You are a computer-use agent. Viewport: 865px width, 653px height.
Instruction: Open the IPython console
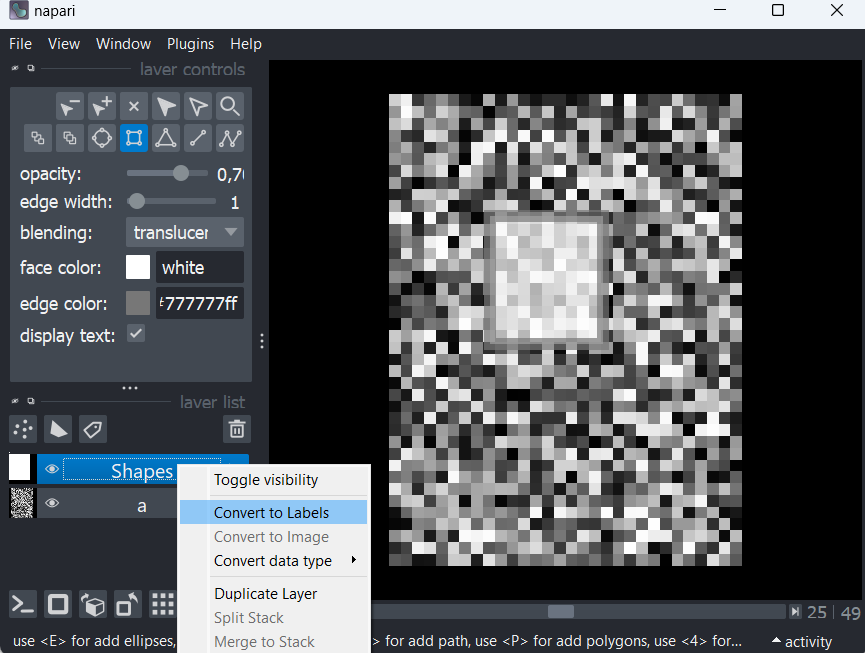pos(23,604)
